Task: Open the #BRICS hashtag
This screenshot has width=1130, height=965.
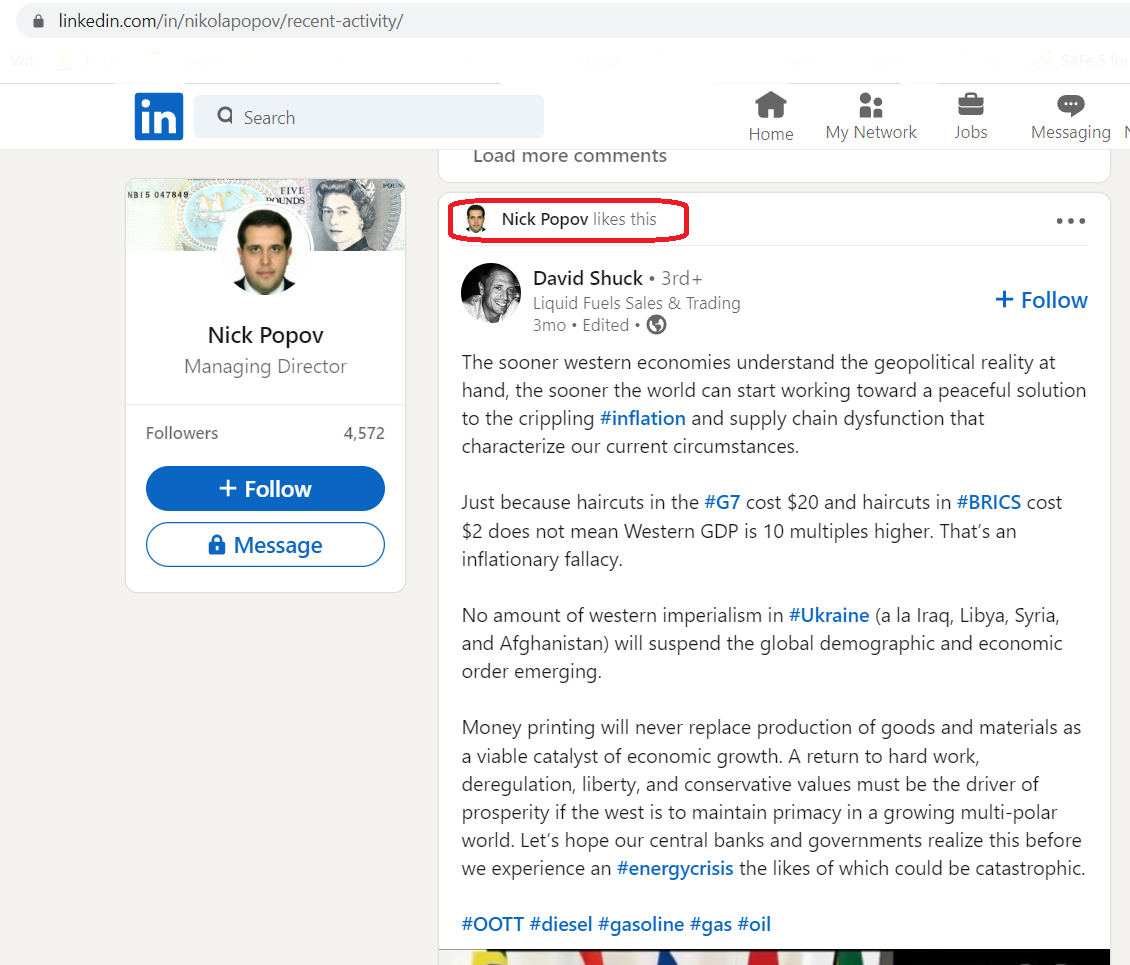Action: pyautogui.click(x=989, y=502)
